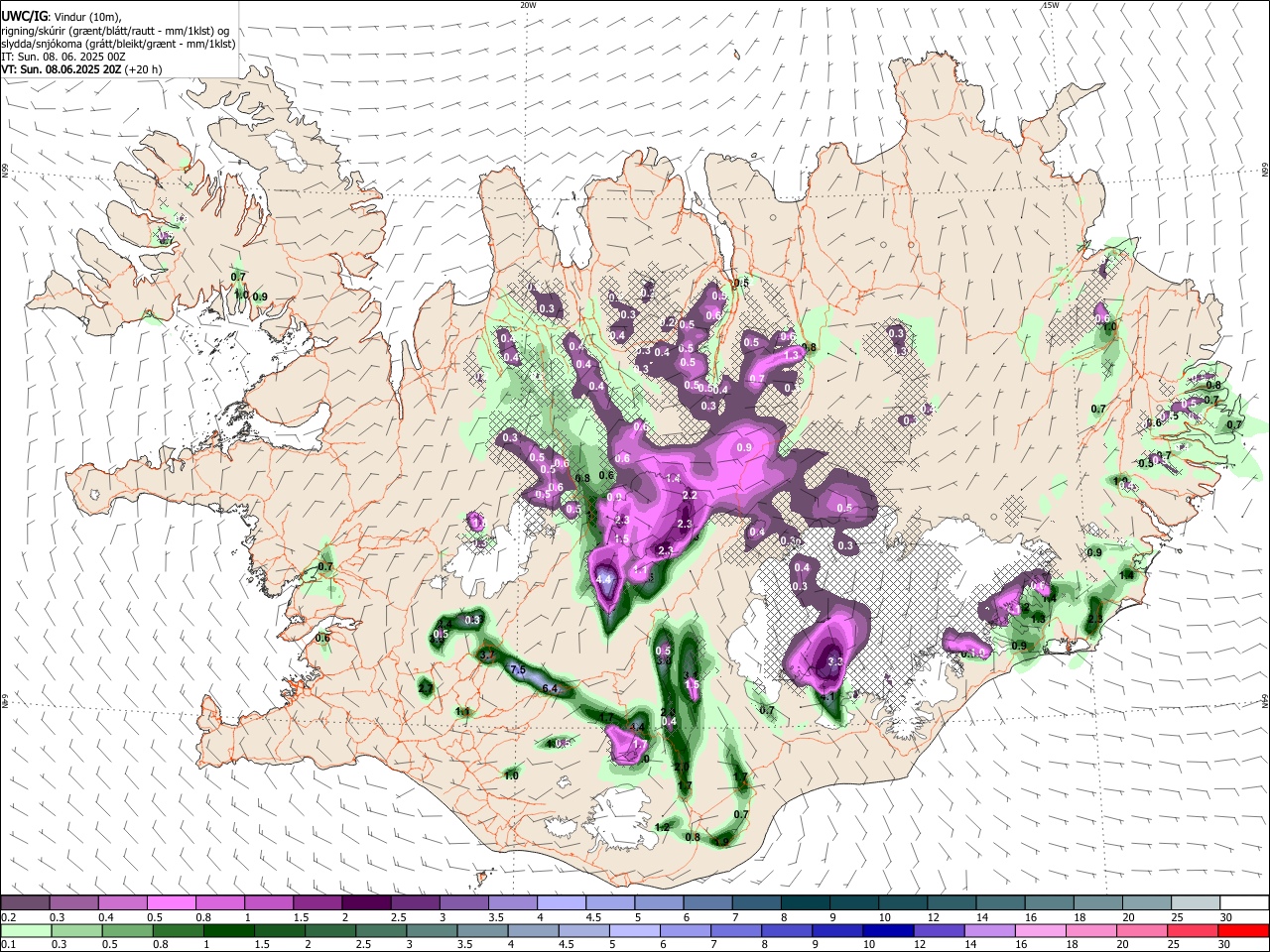Select the grey-blue bottom-row swatch labeled 3.5

481,930
